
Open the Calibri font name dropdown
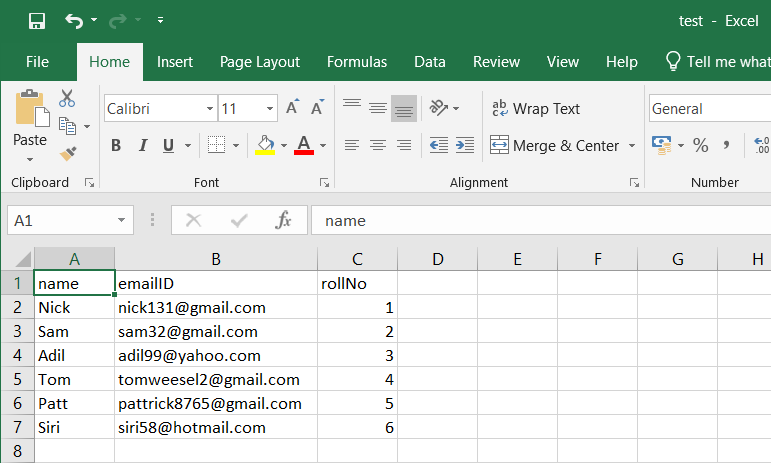click(x=210, y=109)
